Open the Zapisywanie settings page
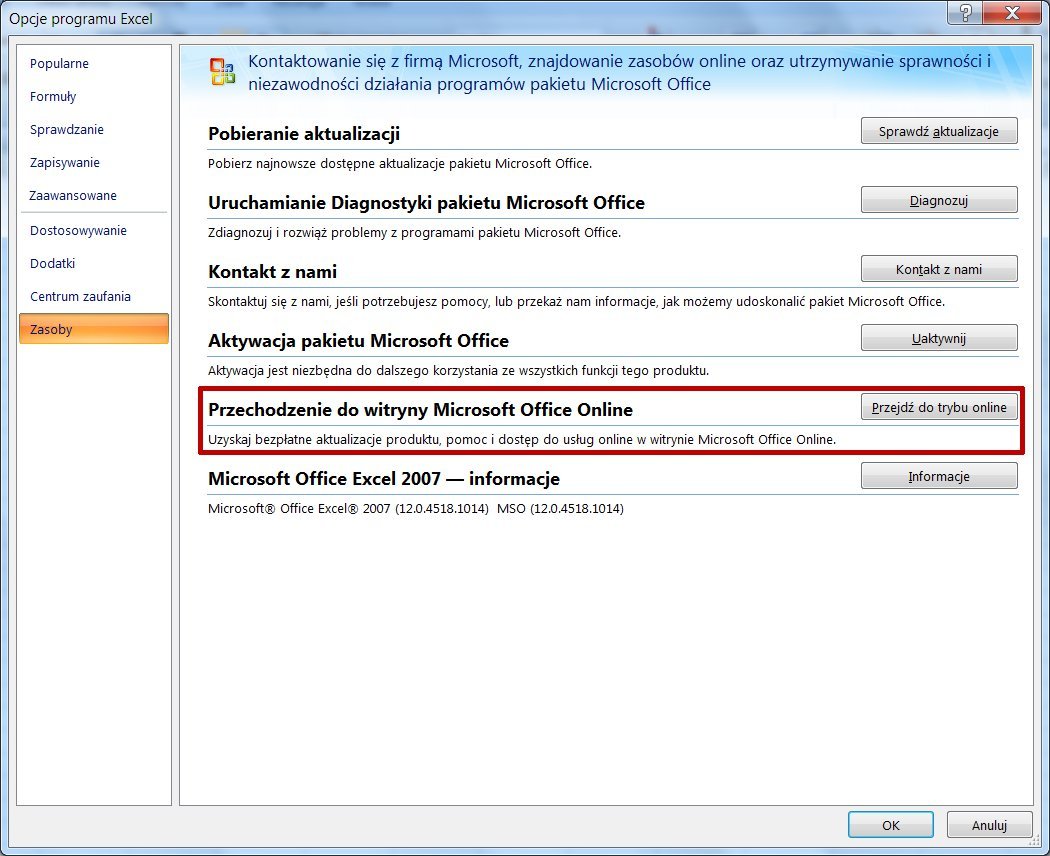1050x856 pixels. click(93, 162)
